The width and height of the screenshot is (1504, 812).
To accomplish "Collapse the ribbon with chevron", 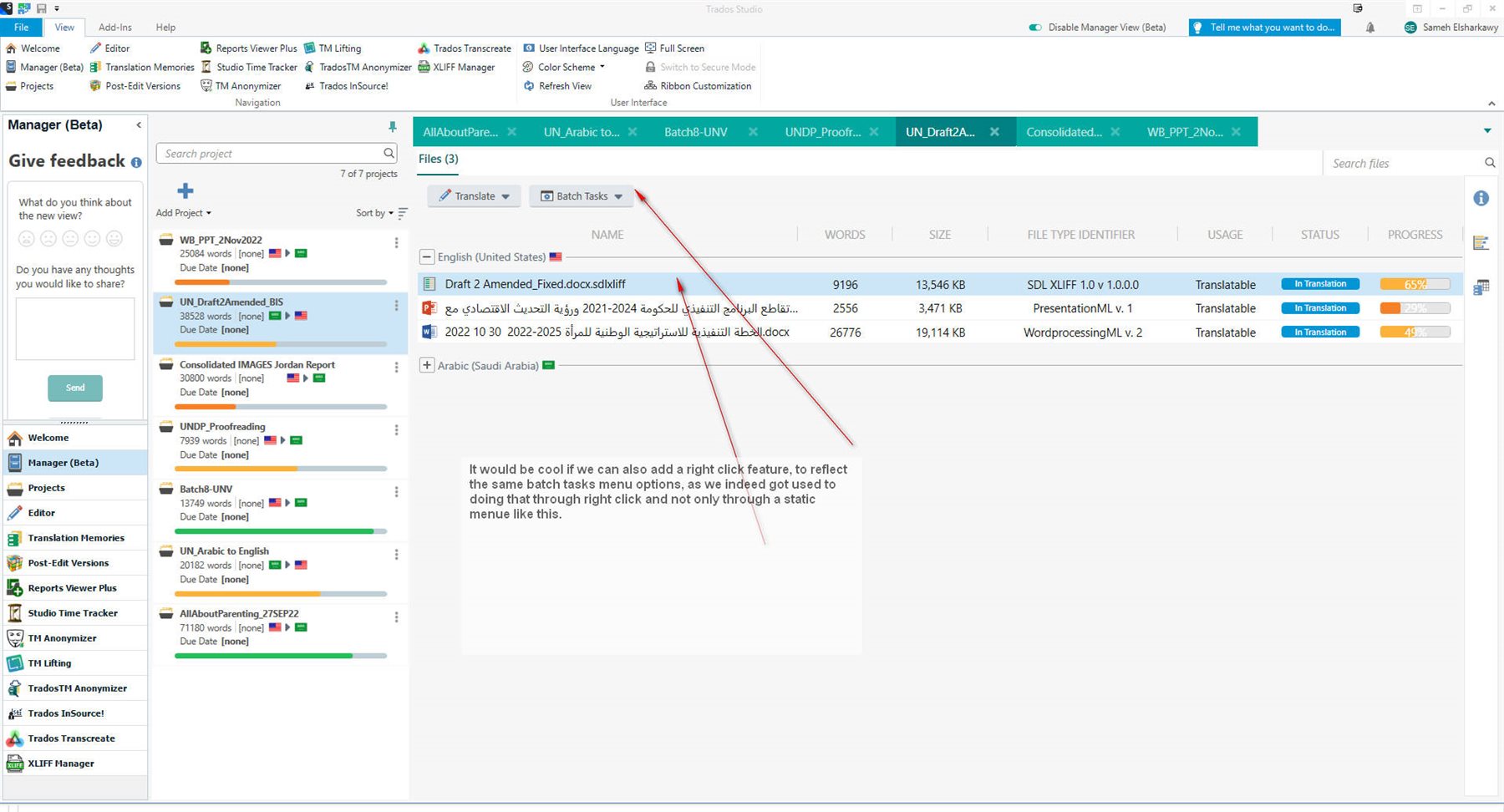I will pyautogui.click(x=1491, y=104).
